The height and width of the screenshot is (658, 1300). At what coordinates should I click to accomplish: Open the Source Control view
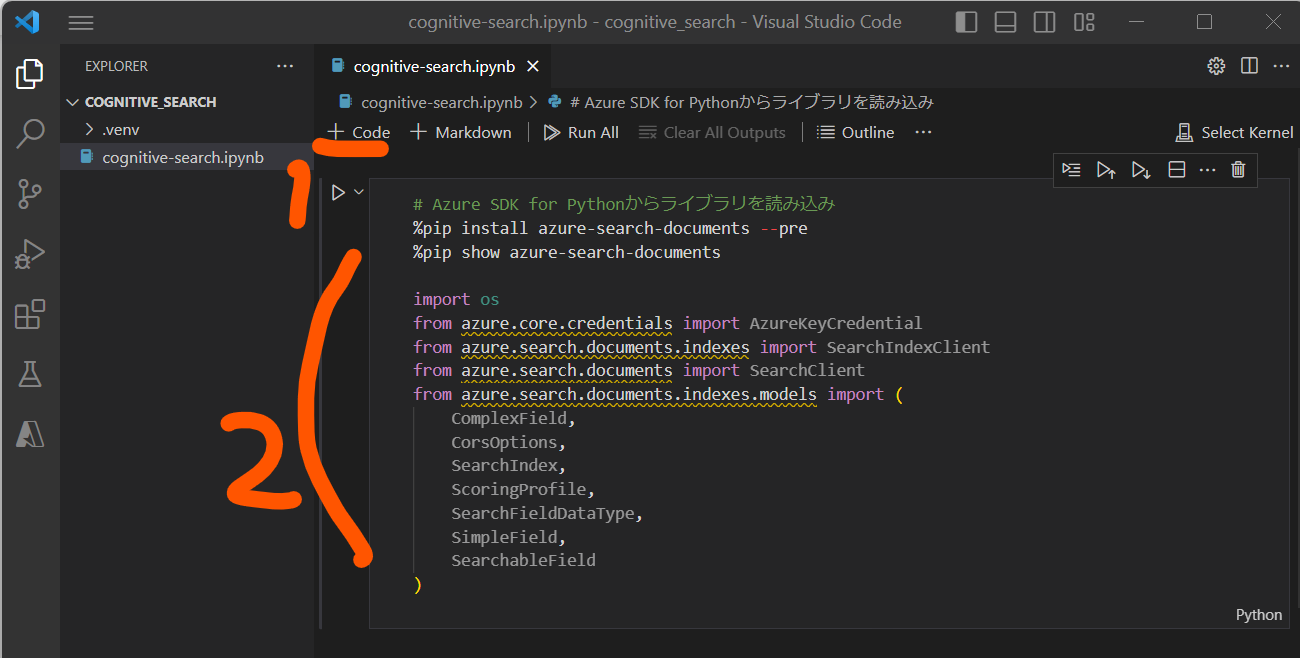click(x=30, y=194)
